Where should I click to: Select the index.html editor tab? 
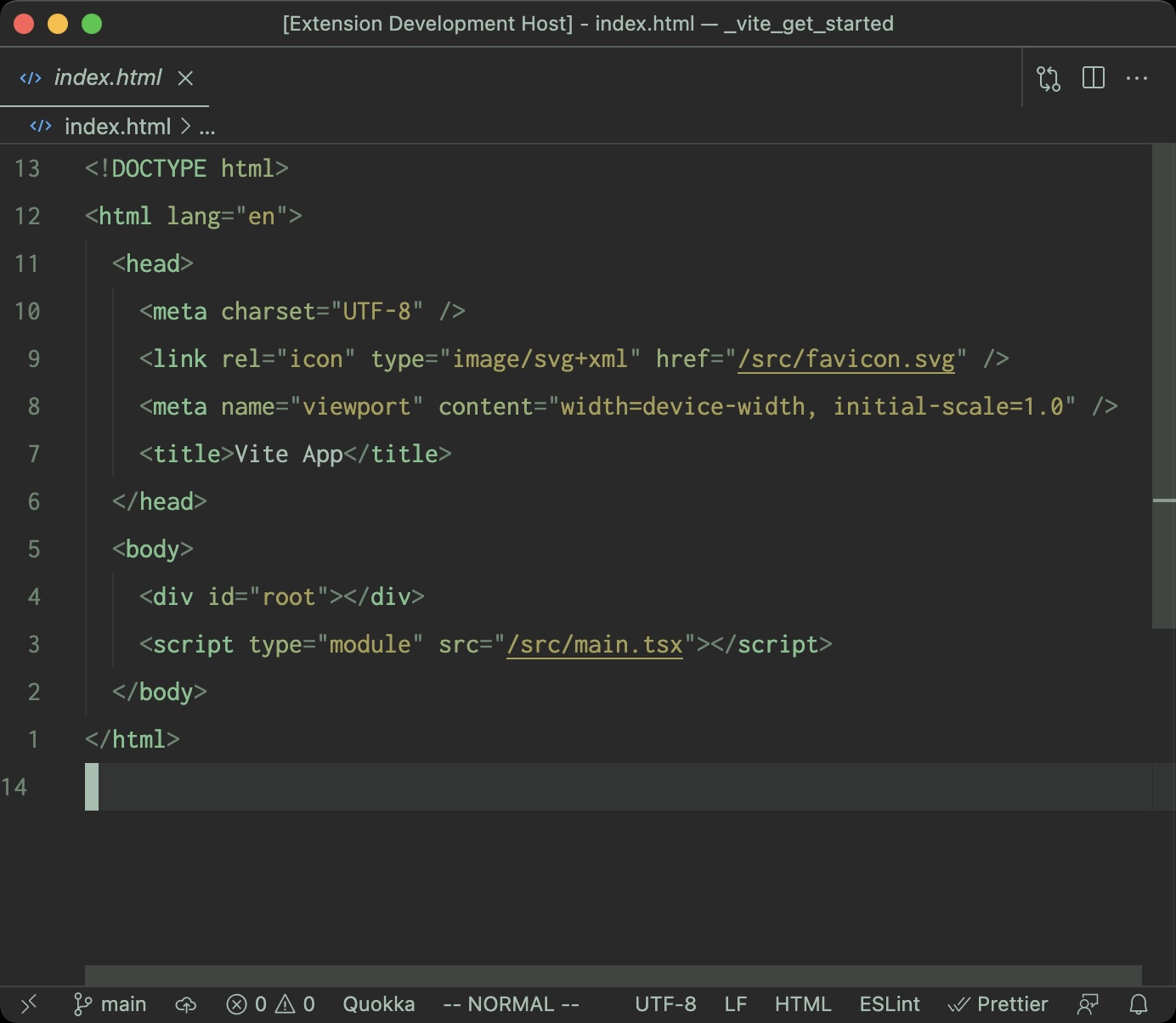pyautogui.click(x=105, y=77)
